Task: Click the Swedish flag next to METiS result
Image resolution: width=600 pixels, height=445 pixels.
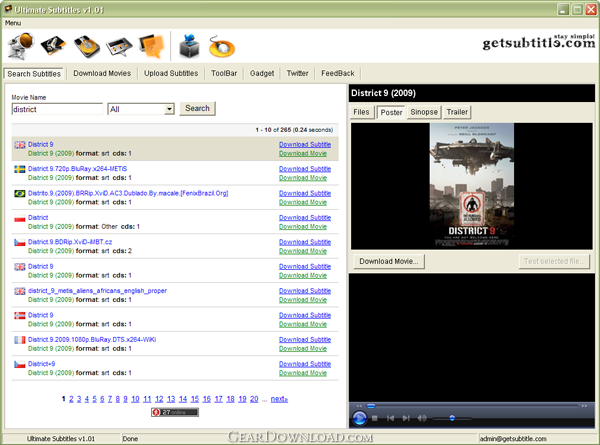Action: pos(20,169)
